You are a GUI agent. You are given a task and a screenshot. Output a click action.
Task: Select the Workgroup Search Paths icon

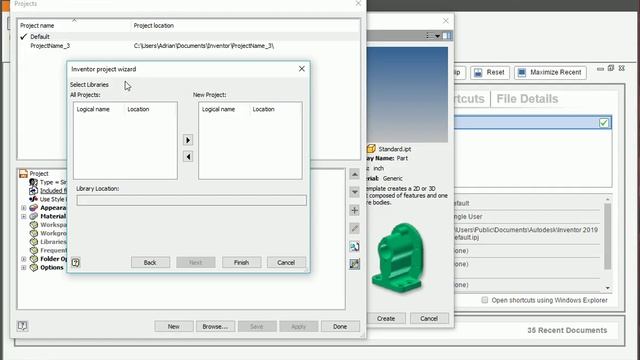[x=33, y=233]
